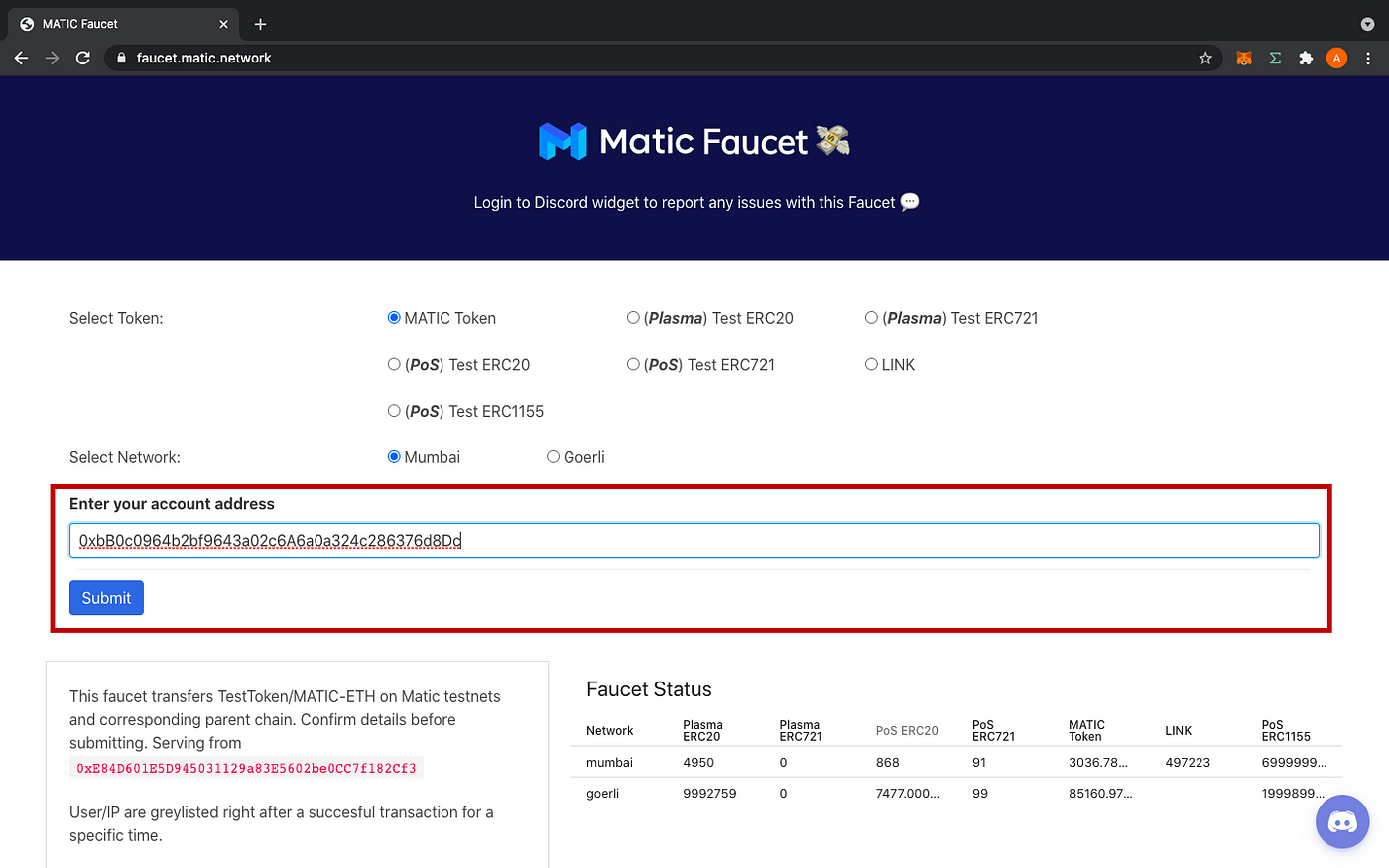The height and width of the screenshot is (868, 1389).
Task: Click the Network column header
Action: (609, 731)
